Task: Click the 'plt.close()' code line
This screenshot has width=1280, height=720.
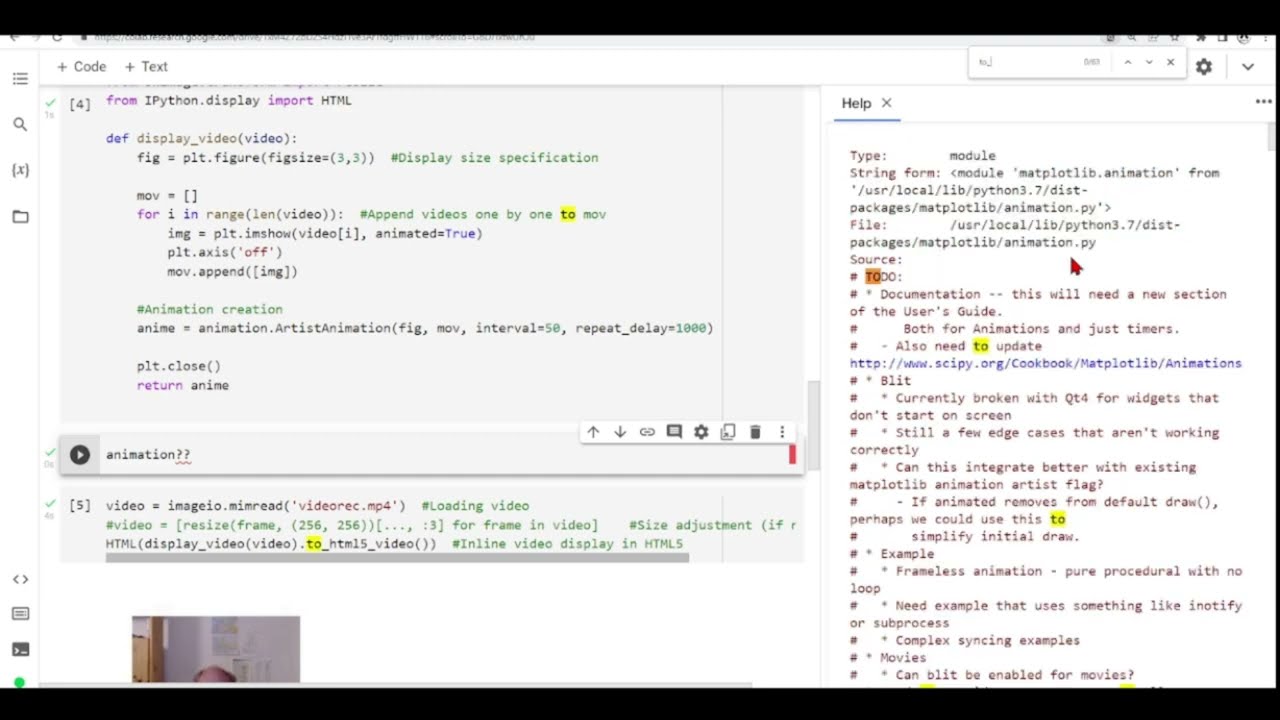Action: tap(179, 366)
